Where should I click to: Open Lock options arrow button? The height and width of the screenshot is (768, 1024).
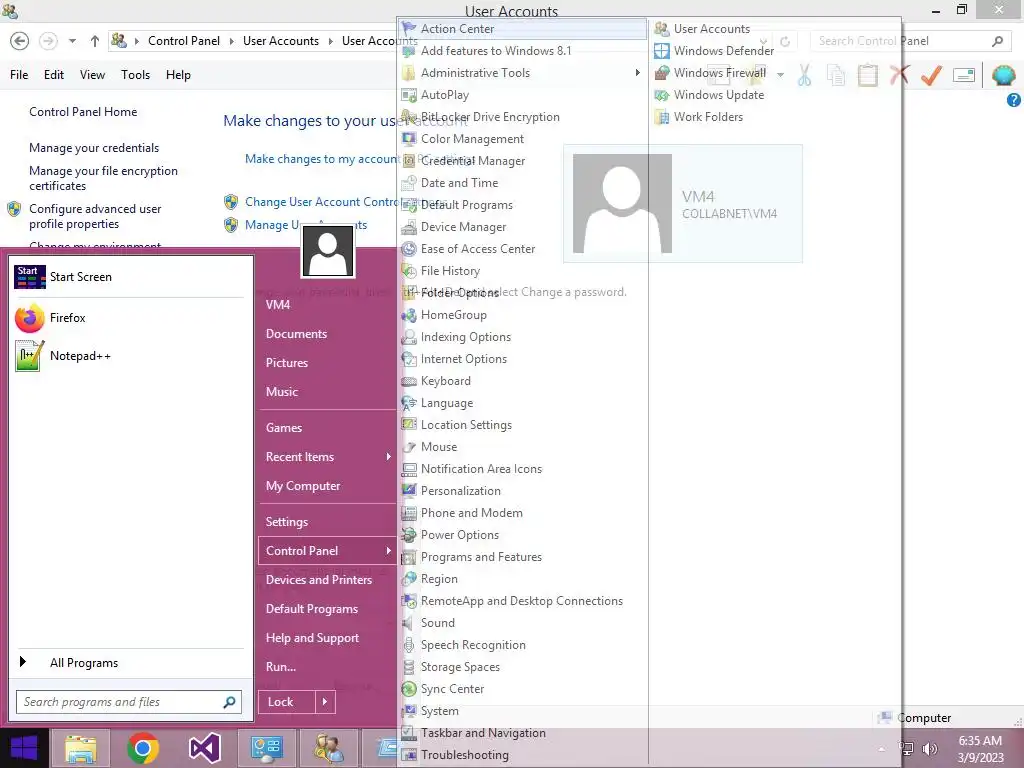point(325,702)
